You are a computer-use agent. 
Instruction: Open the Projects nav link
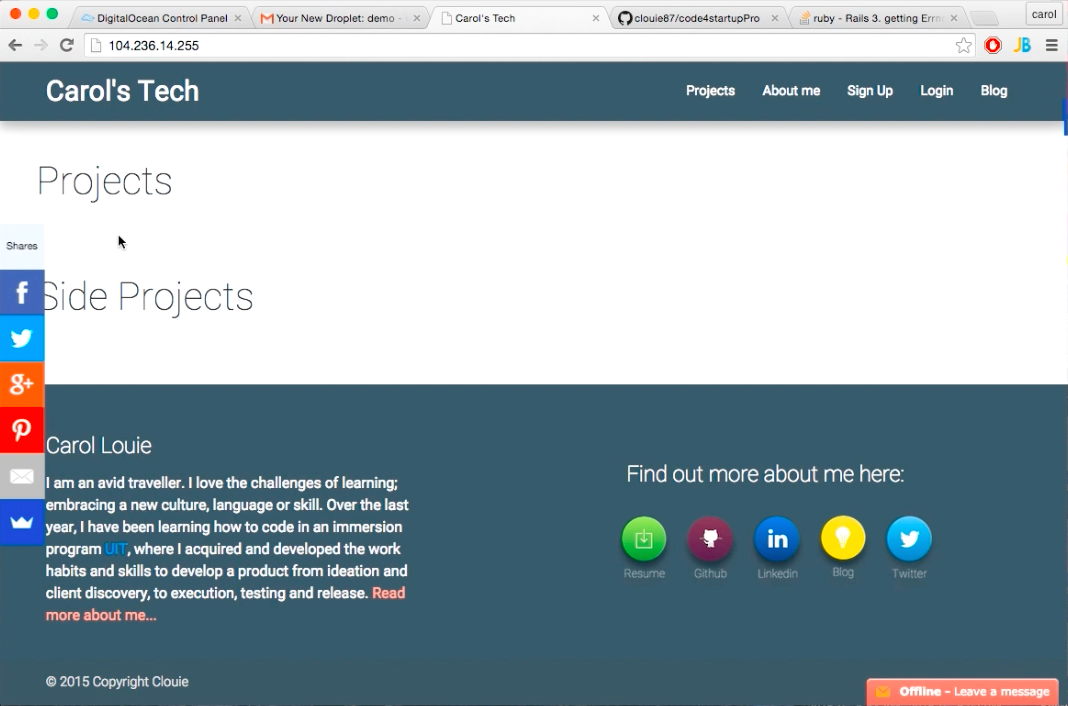click(x=710, y=91)
